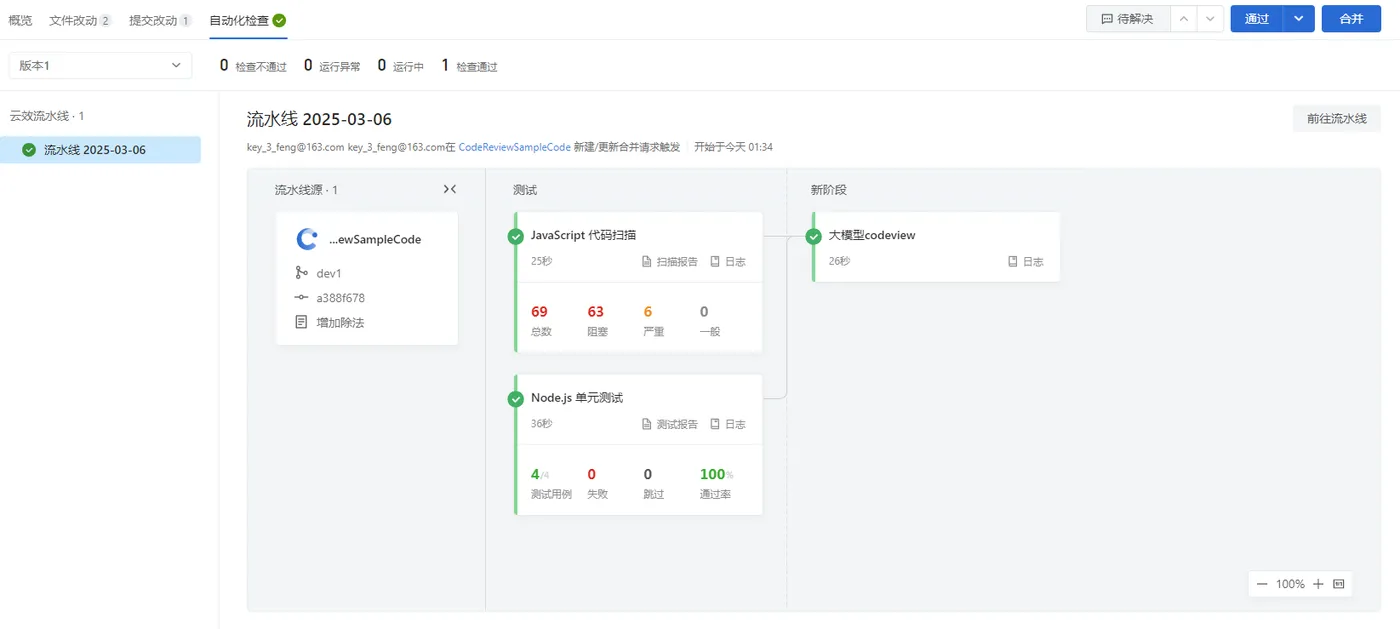The height and width of the screenshot is (629, 1400).
Task: Open 测试报告 for Node.js unit test
Action: pyautogui.click(x=670, y=424)
